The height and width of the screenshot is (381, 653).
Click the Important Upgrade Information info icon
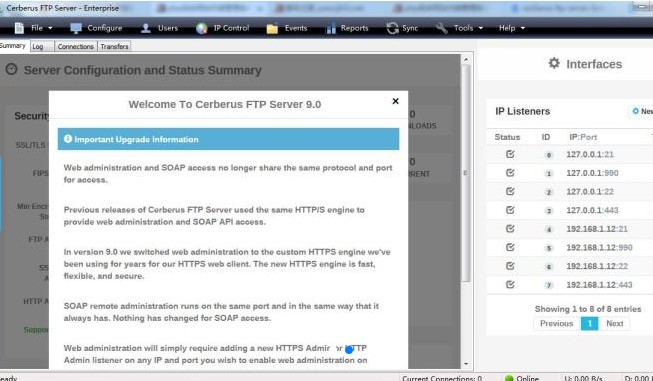68,139
